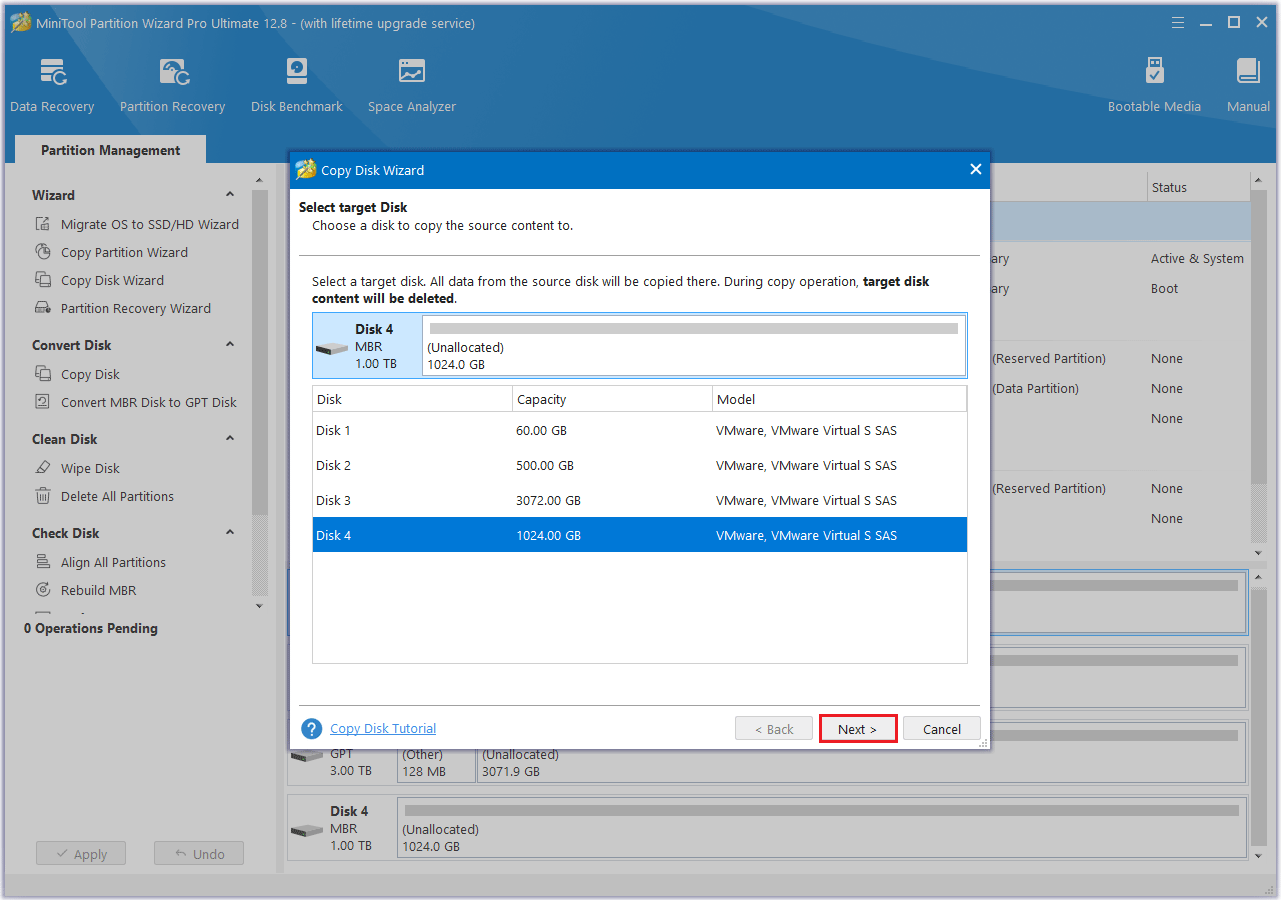Image resolution: width=1281 pixels, height=900 pixels.
Task: Select Disk 3 row with 3072.00 GB
Action: pyautogui.click(x=640, y=500)
